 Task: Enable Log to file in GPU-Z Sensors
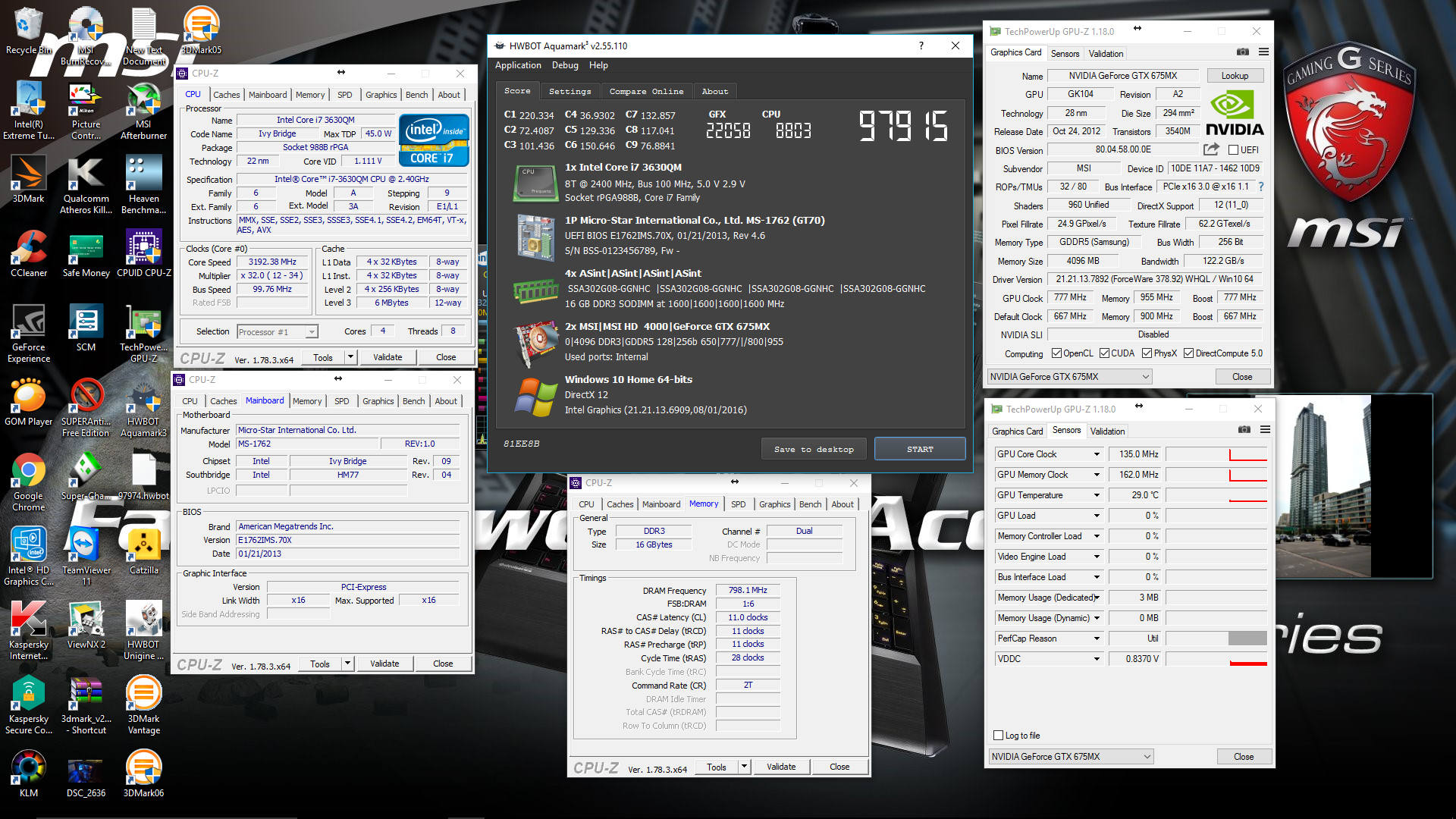tap(998, 736)
